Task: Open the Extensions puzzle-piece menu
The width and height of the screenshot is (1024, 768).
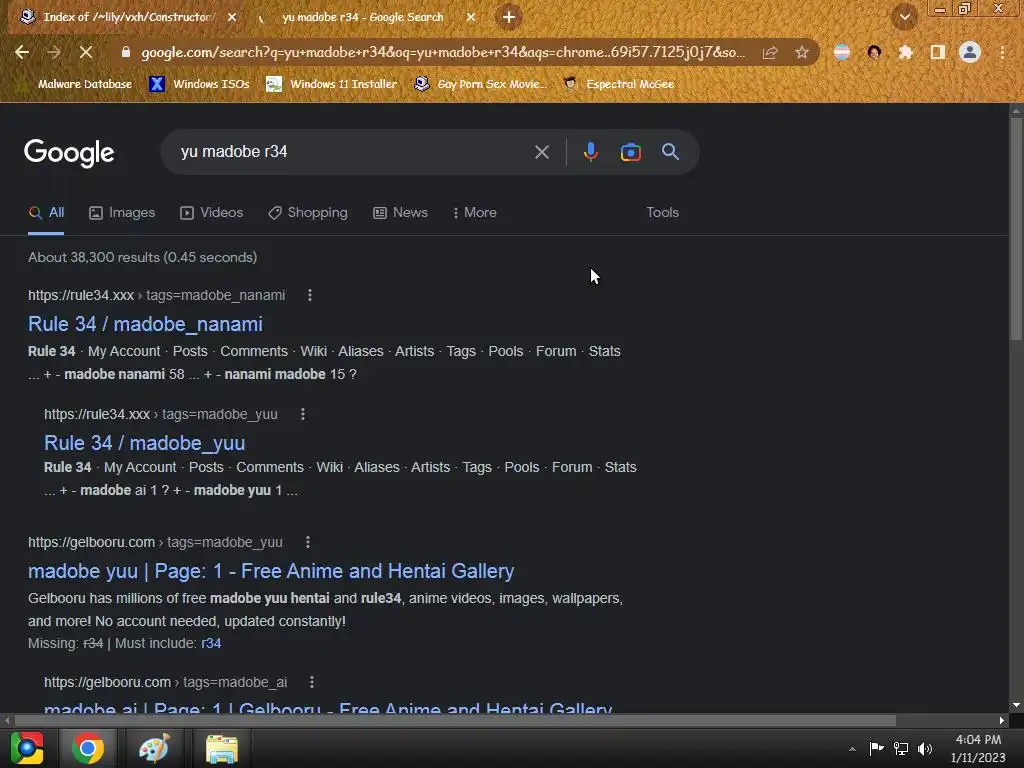Action: click(x=905, y=52)
